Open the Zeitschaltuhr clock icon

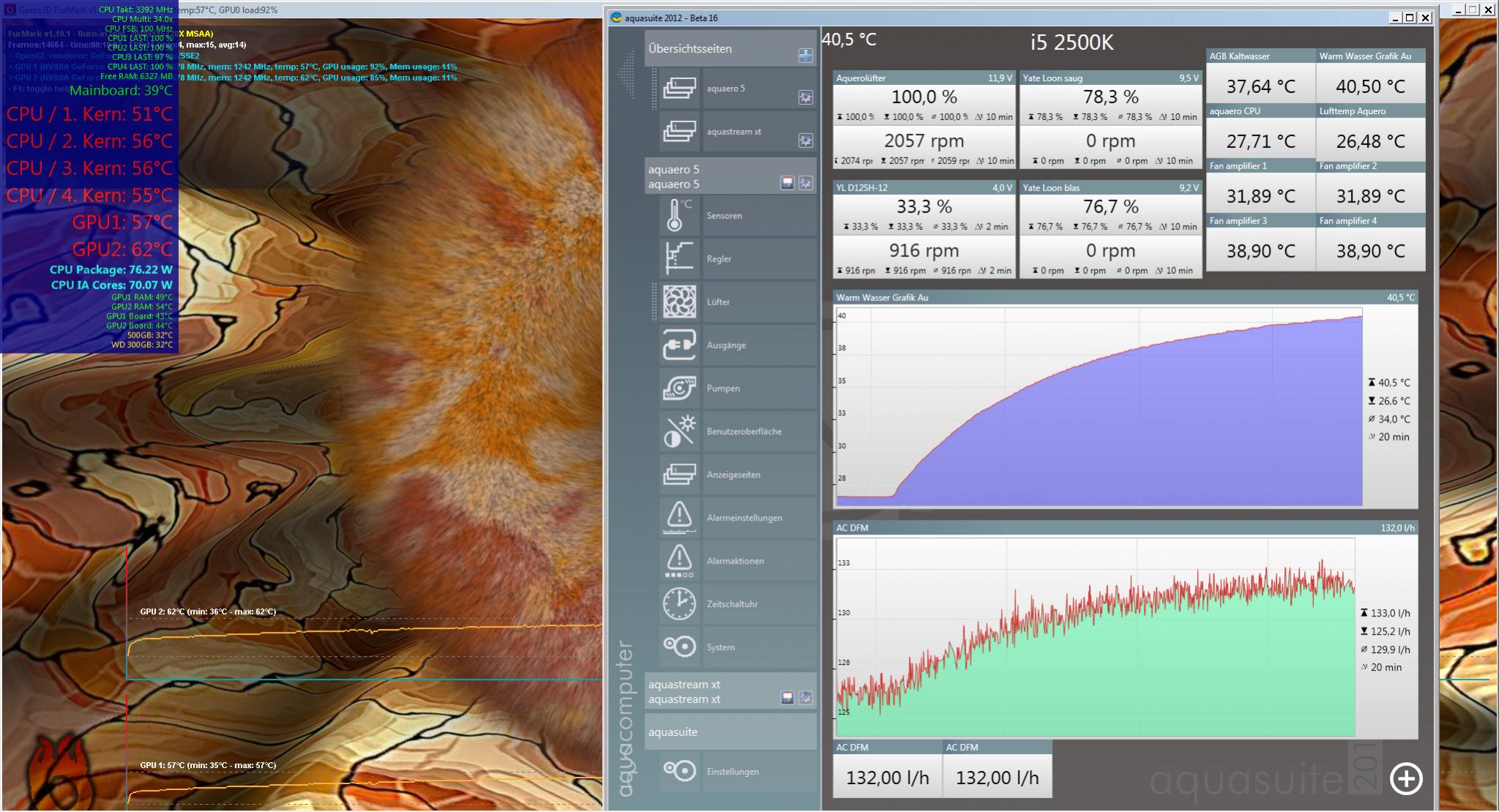679,604
